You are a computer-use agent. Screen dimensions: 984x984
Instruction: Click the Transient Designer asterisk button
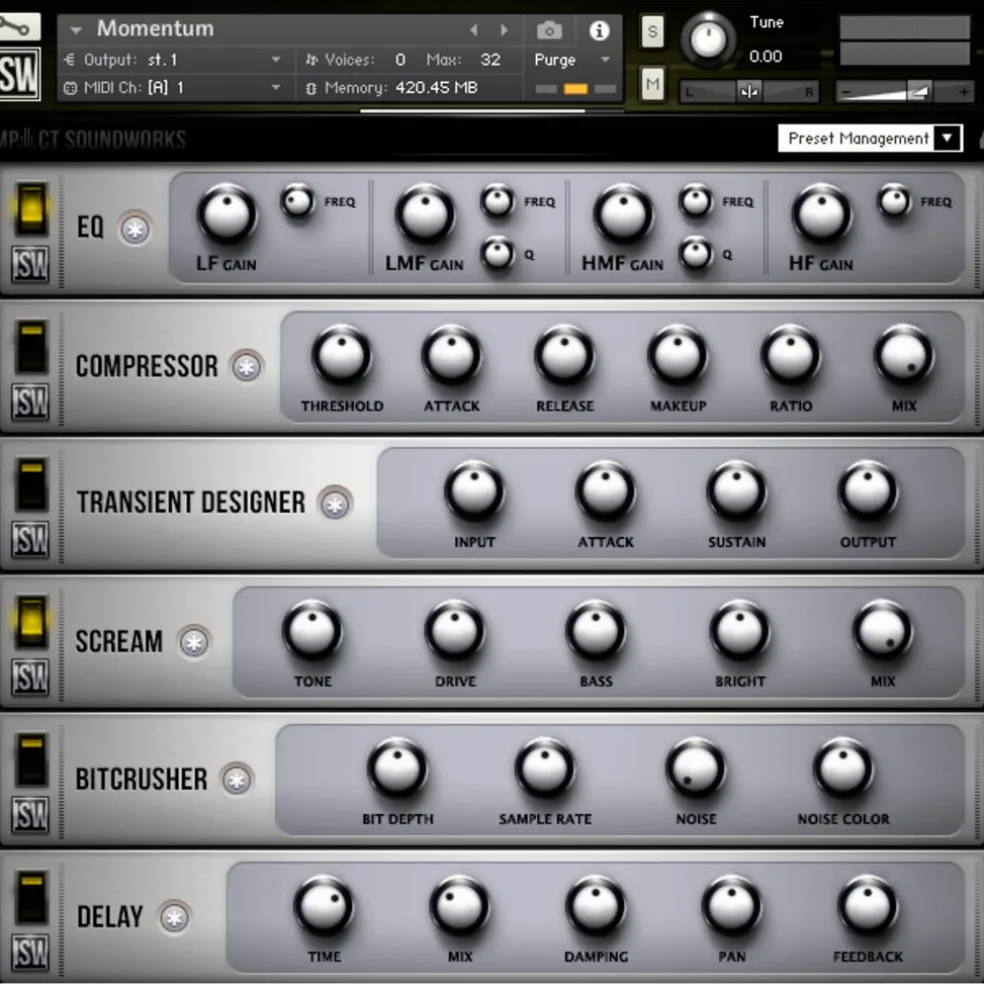335,503
